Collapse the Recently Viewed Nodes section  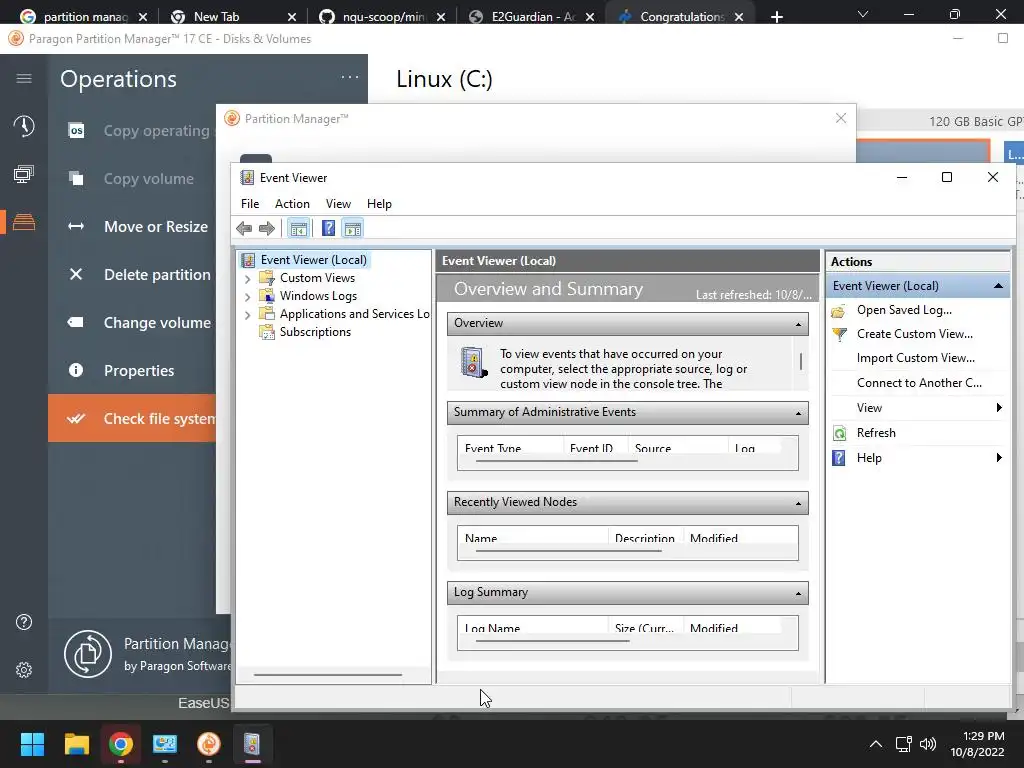click(798, 503)
